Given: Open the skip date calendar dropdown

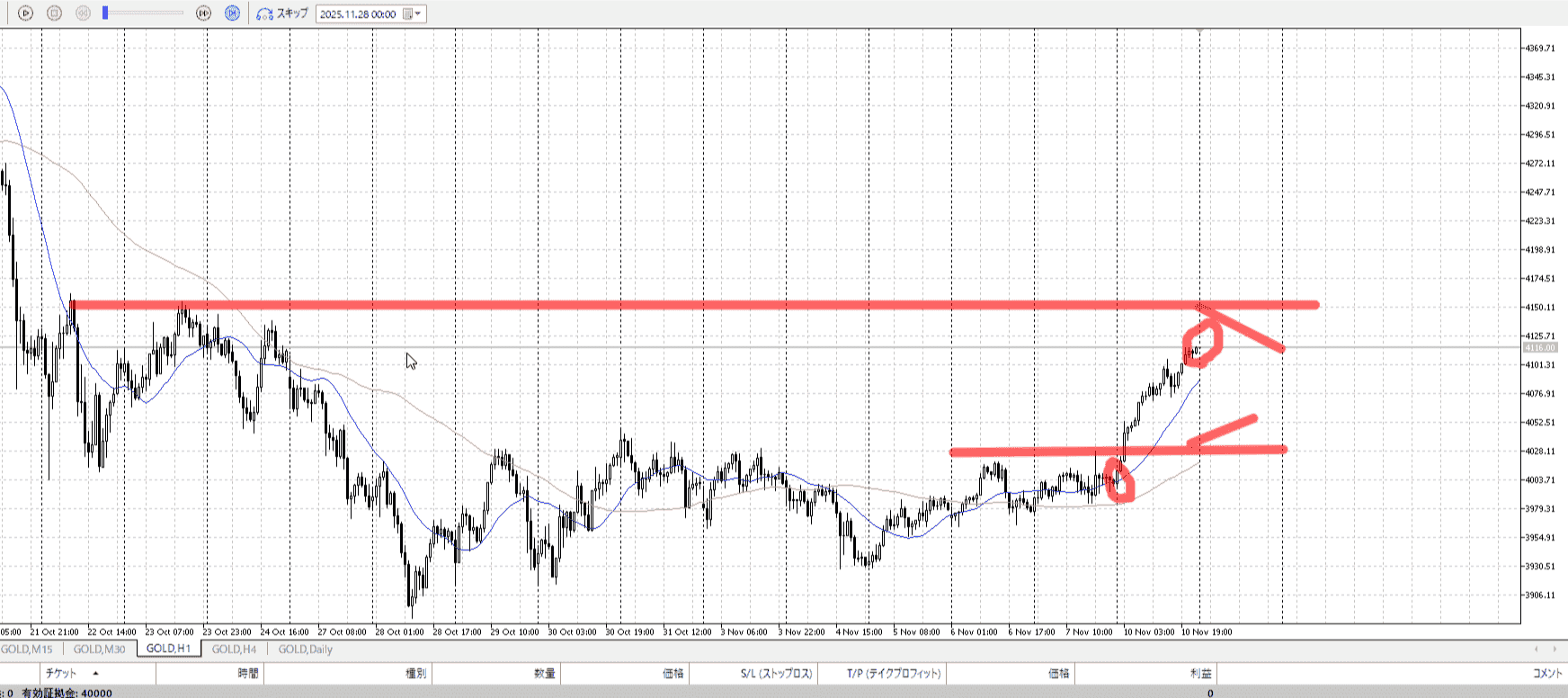Looking at the screenshot, I should (412, 14).
